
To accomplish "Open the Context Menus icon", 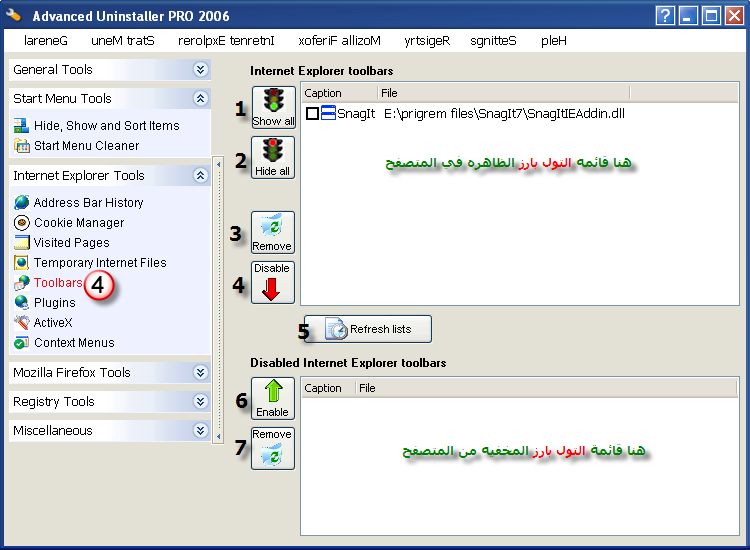I will pos(22,343).
